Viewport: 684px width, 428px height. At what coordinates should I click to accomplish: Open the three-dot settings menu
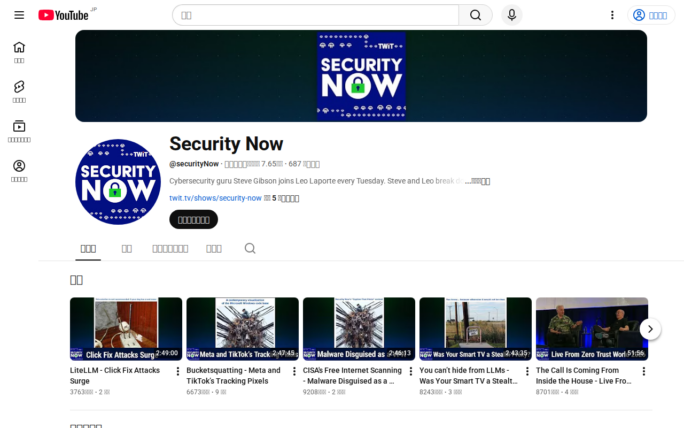click(612, 15)
